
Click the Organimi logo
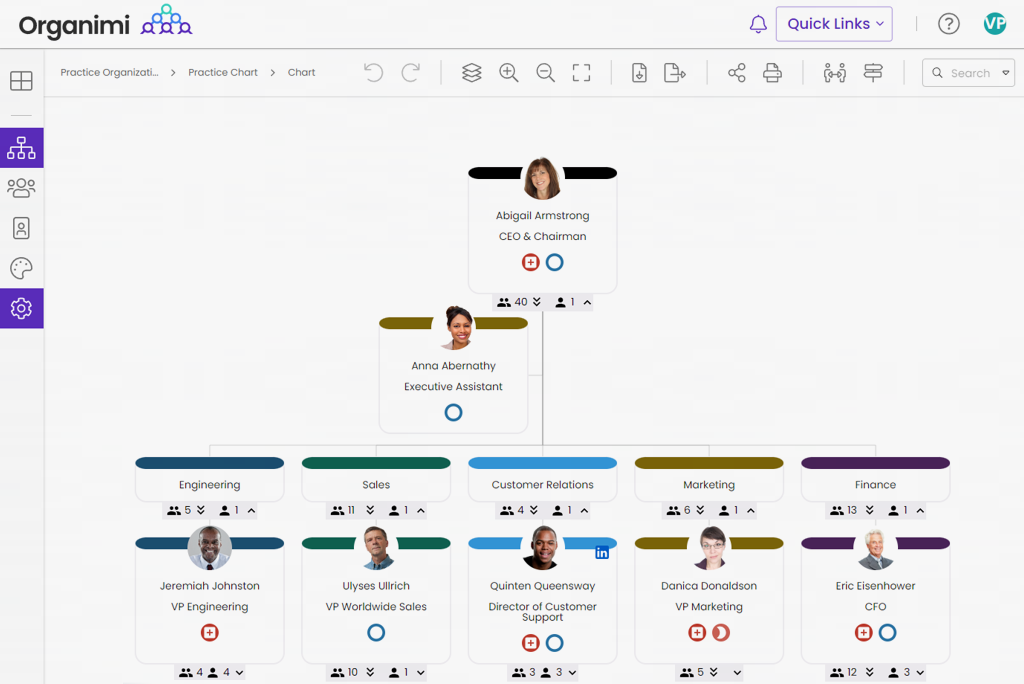point(105,24)
